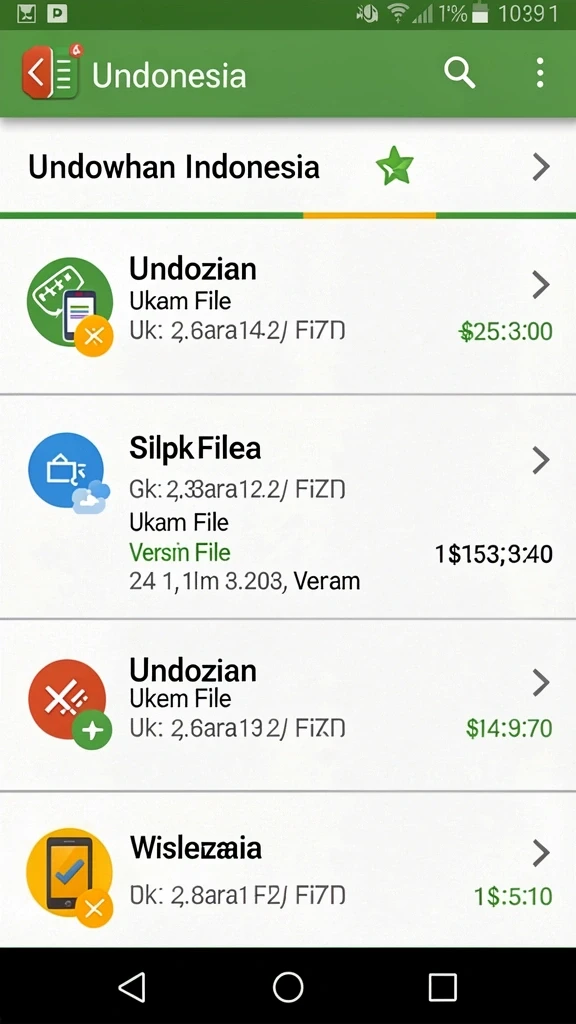The height and width of the screenshot is (1024, 576).
Task: Tap the $25:3:00 price label
Action: click(x=505, y=332)
